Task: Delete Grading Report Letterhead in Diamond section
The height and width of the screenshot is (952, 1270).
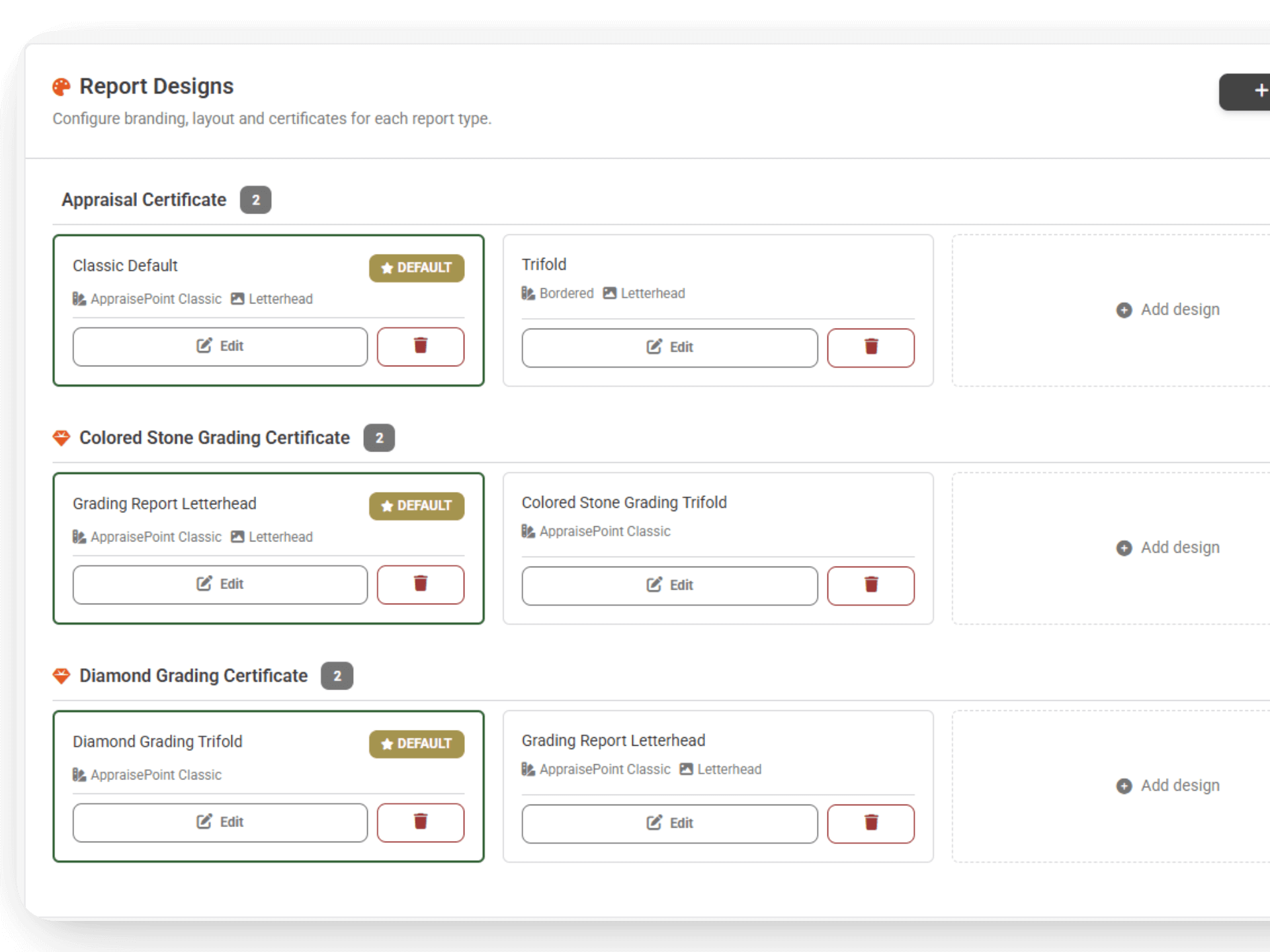Action: 870,823
